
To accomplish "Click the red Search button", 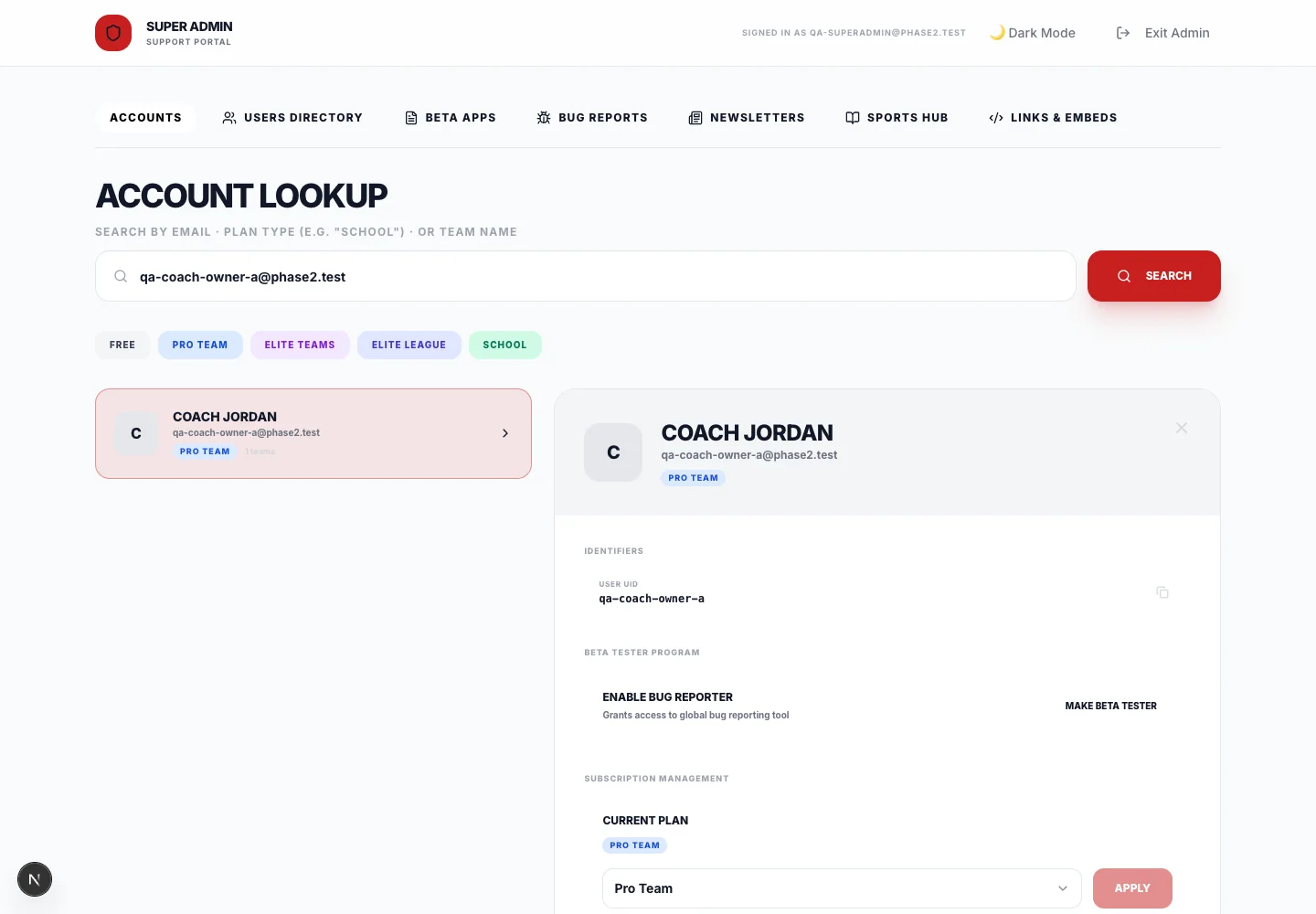I will tap(1154, 276).
